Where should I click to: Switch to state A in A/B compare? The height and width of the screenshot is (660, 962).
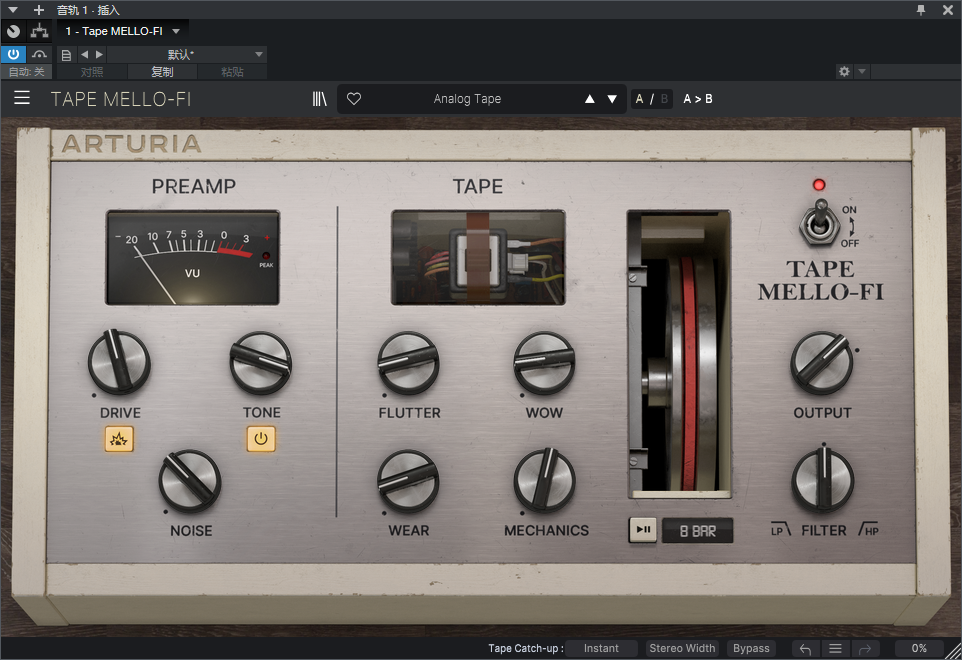(x=639, y=99)
